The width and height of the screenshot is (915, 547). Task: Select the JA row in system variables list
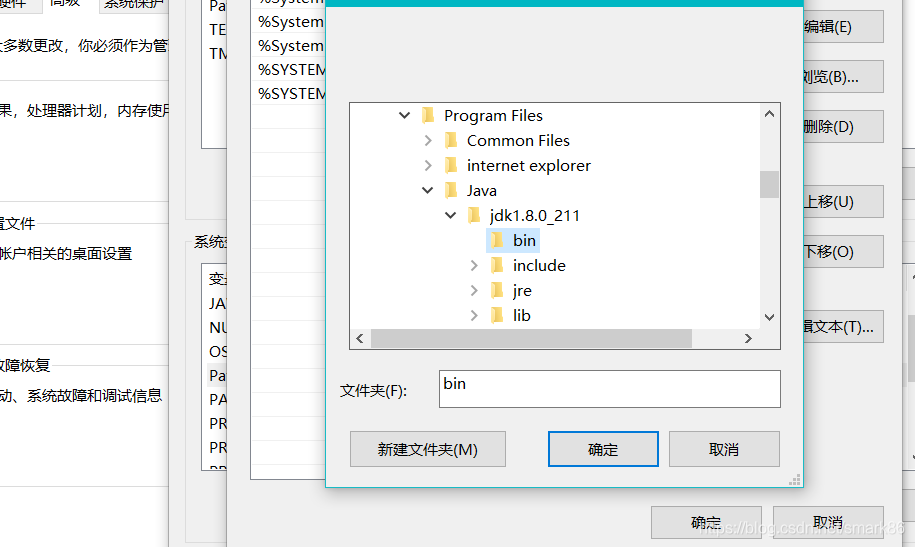tap(218, 304)
